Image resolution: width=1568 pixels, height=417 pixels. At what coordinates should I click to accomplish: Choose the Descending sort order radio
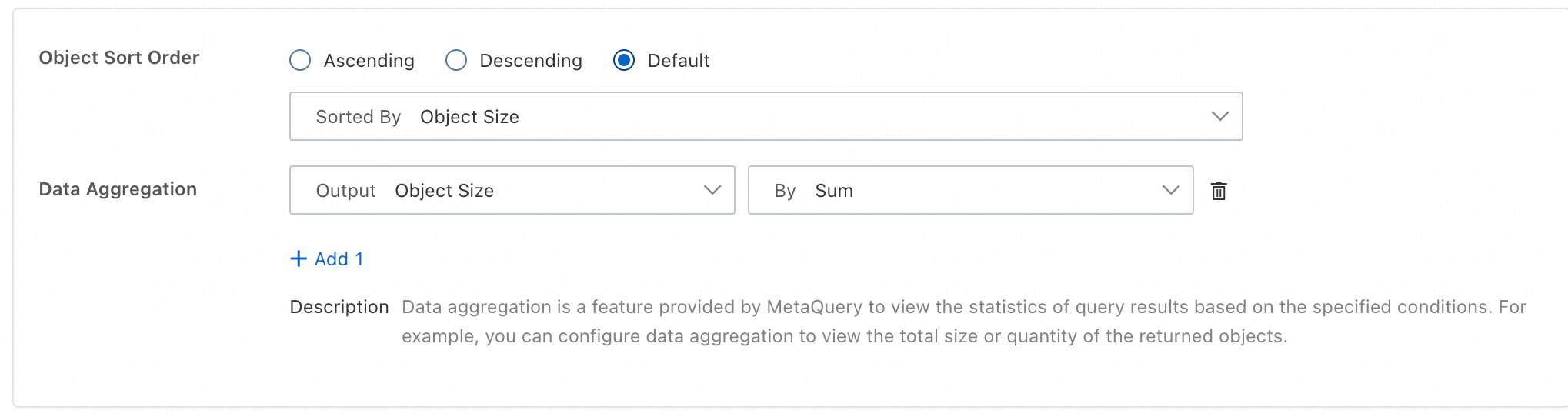pyautogui.click(x=456, y=60)
